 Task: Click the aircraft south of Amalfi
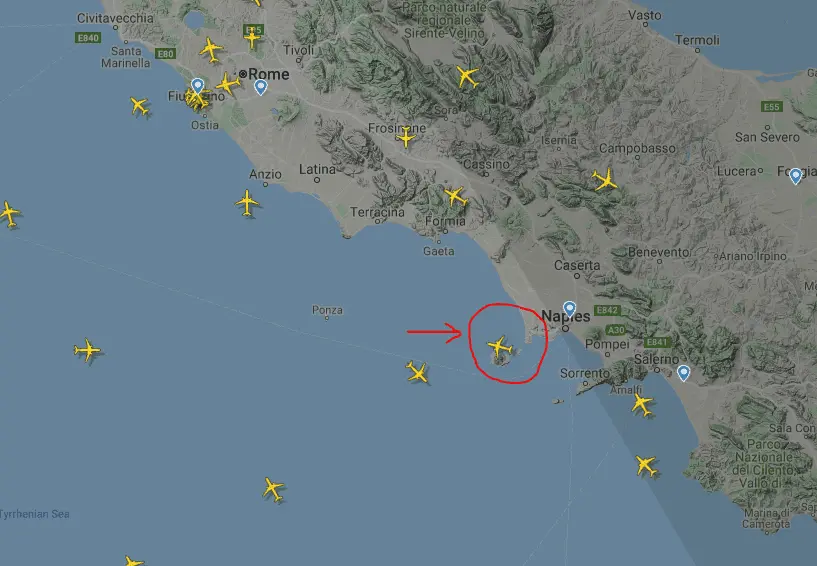(x=642, y=404)
